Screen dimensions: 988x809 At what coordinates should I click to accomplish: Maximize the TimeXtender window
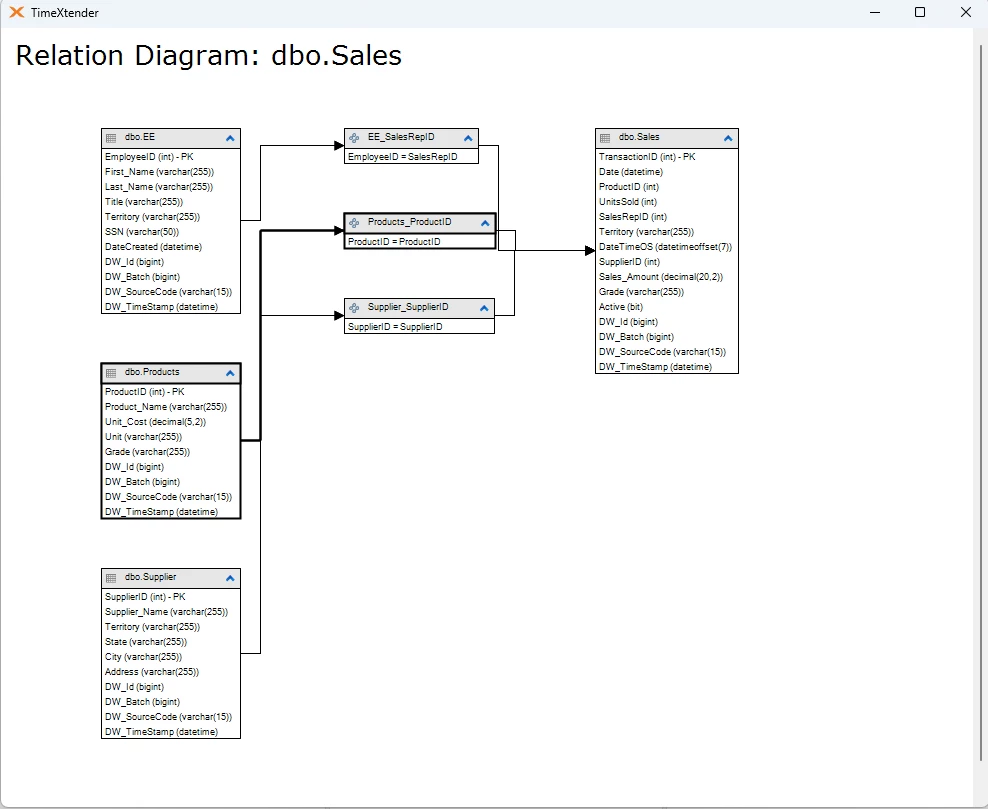920,13
